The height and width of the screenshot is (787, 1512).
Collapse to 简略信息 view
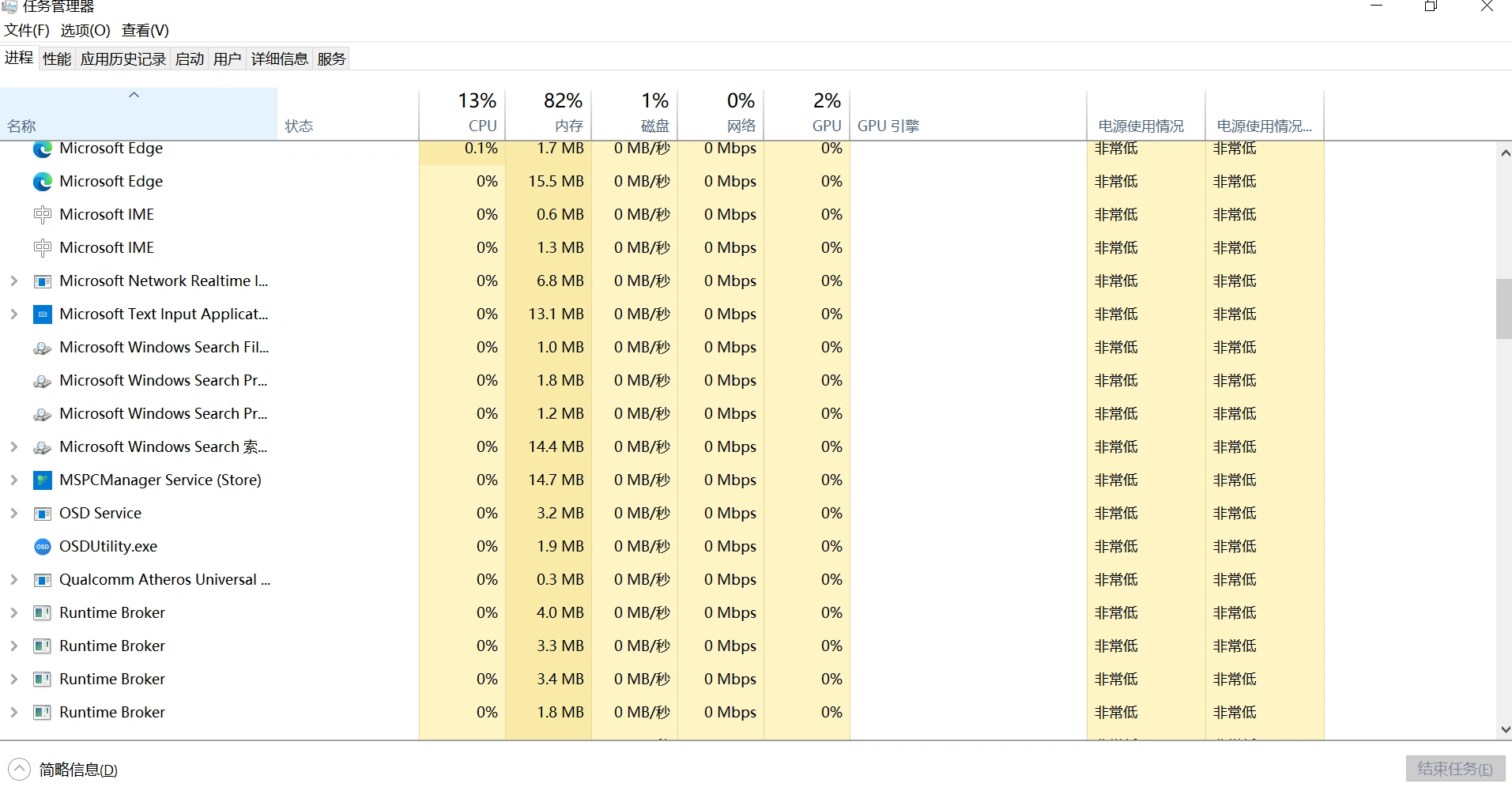[63, 770]
